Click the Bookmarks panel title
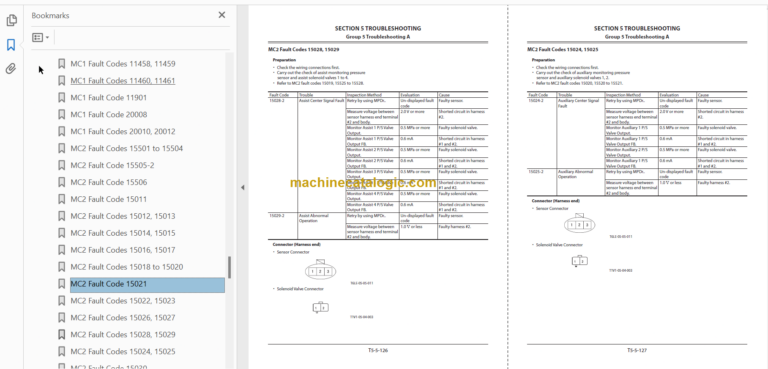Viewport: 768px width, 369px height. pyautogui.click(x=50, y=16)
